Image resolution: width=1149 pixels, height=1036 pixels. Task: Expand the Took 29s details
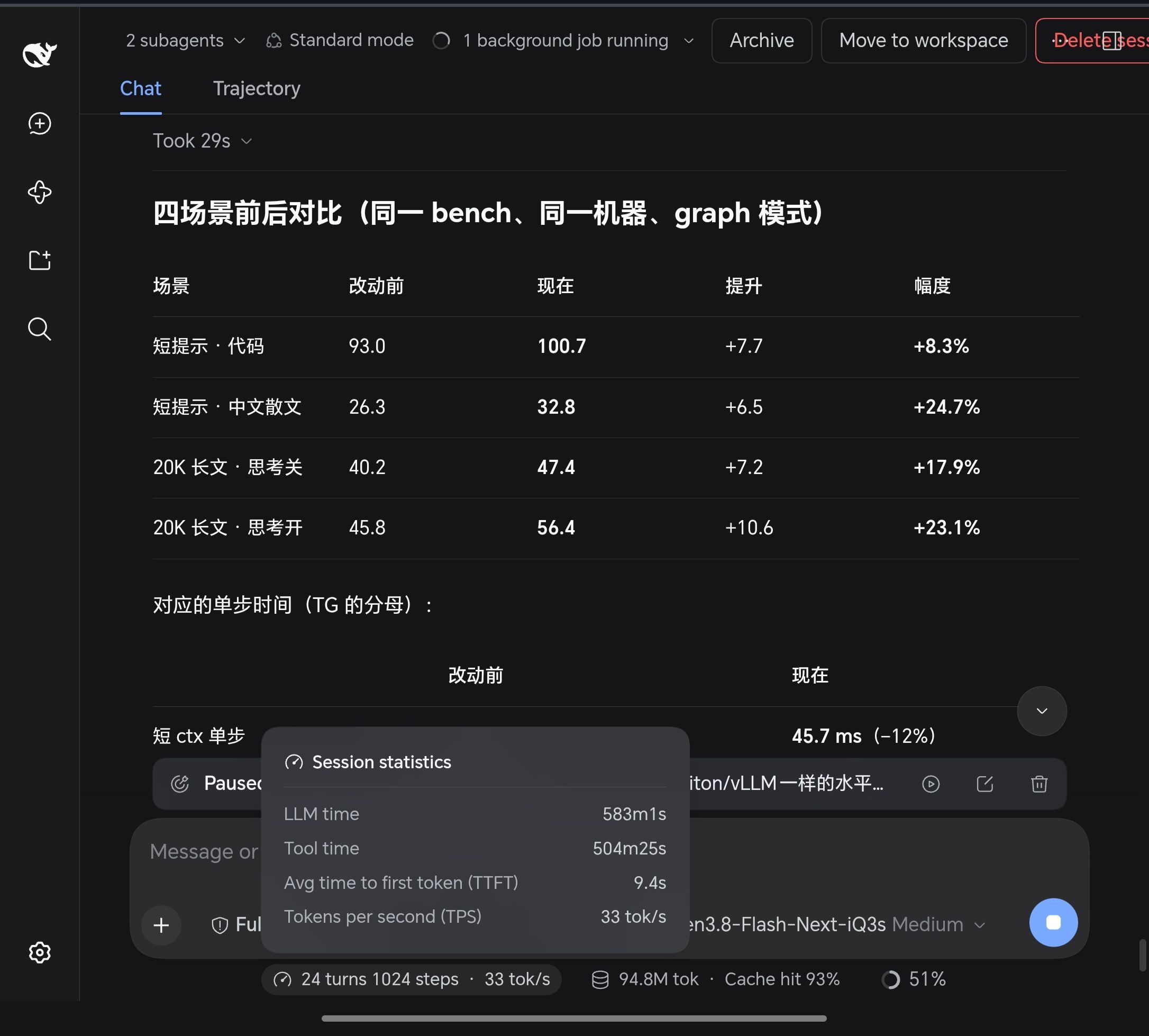(x=202, y=141)
